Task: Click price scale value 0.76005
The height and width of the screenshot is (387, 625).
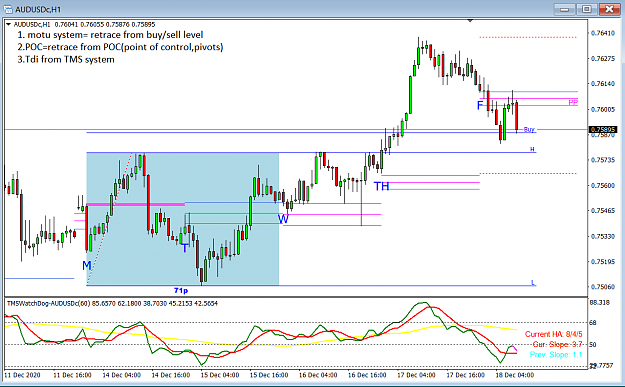Action: pyautogui.click(x=603, y=109)
